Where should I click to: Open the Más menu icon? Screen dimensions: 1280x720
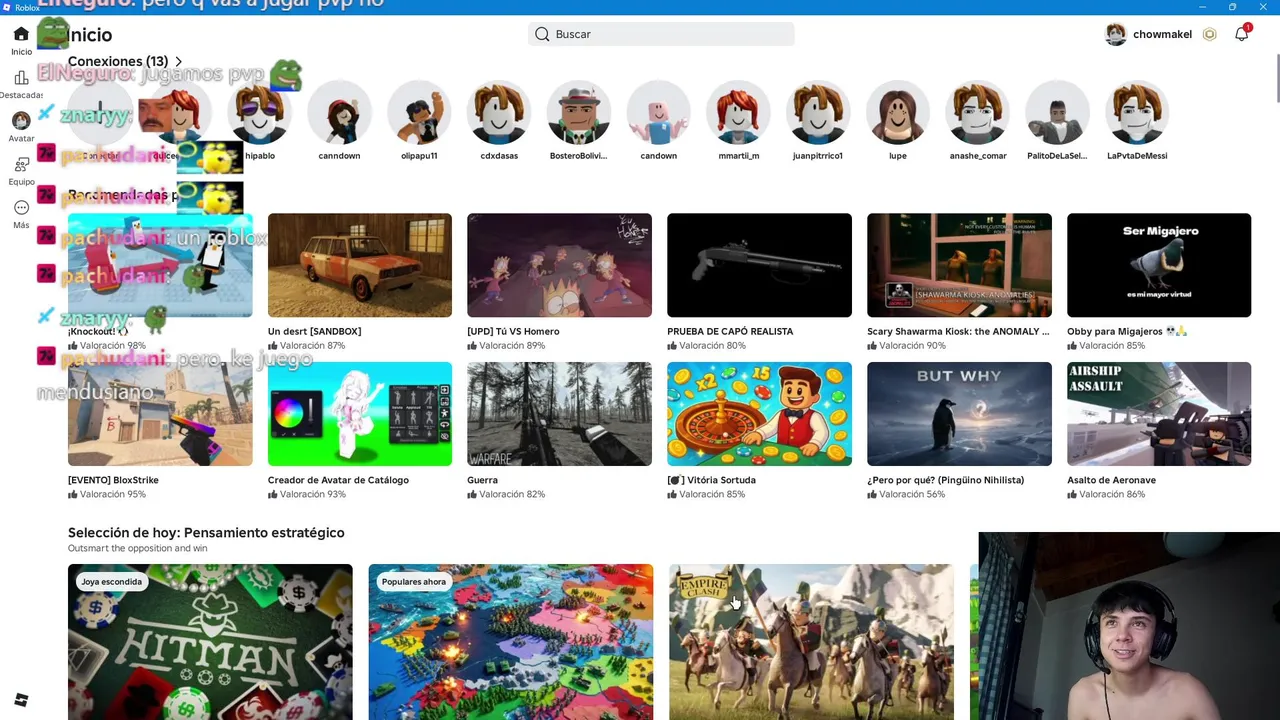(21, 208)
